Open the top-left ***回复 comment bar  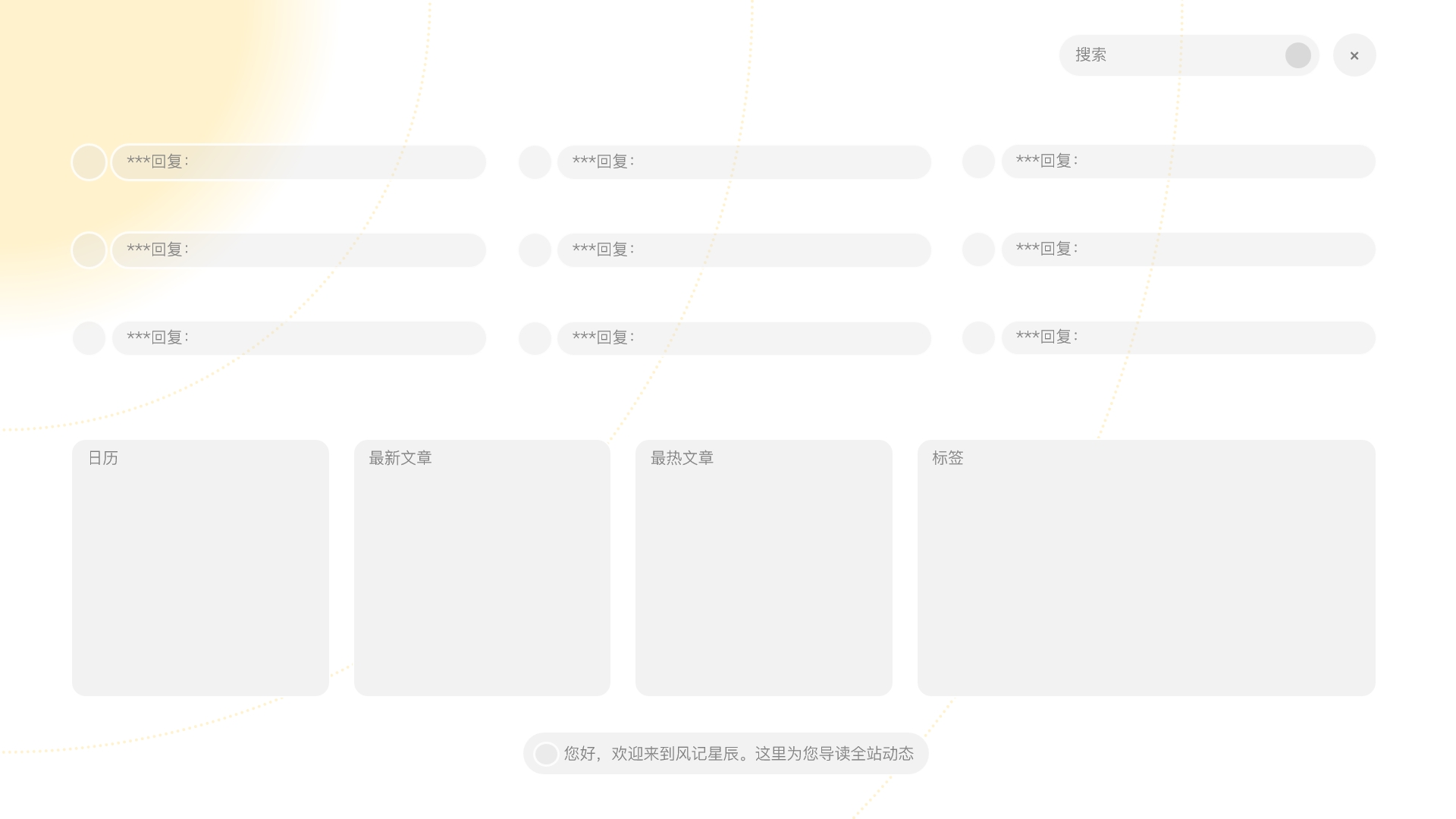[299, 162]
